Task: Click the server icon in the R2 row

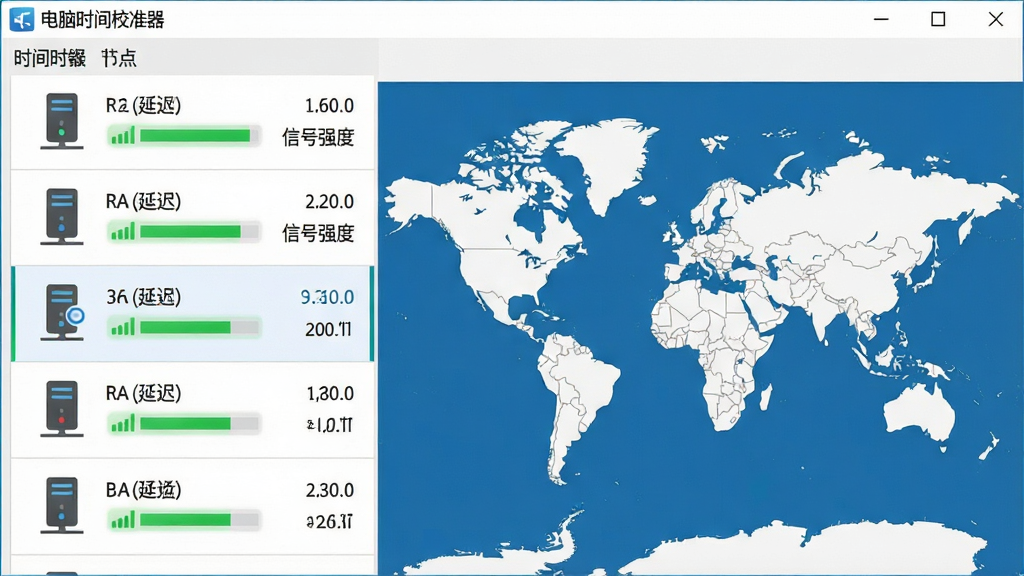Action: [x=62, y=121]
